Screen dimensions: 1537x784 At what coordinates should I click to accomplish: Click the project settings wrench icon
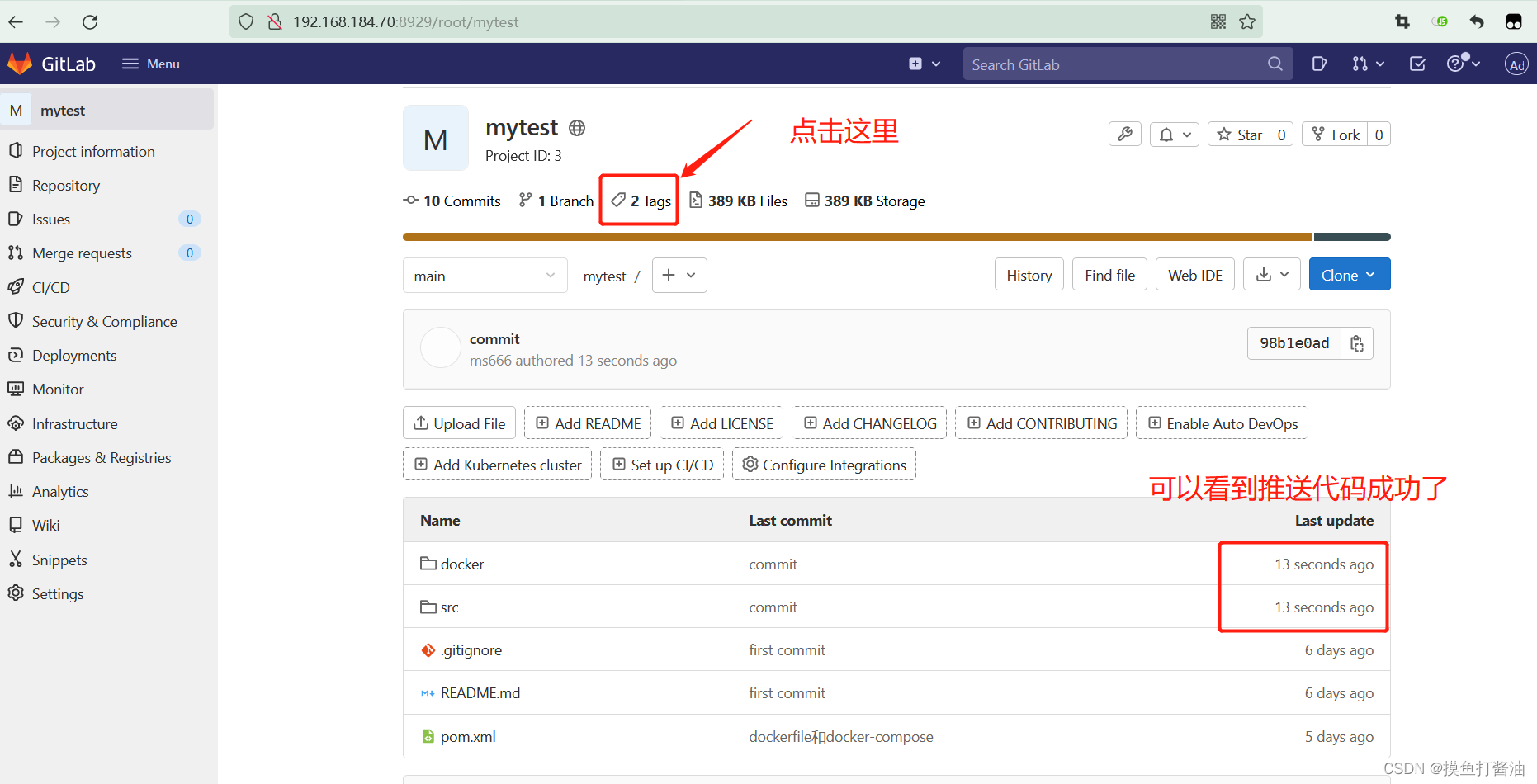1125,134
